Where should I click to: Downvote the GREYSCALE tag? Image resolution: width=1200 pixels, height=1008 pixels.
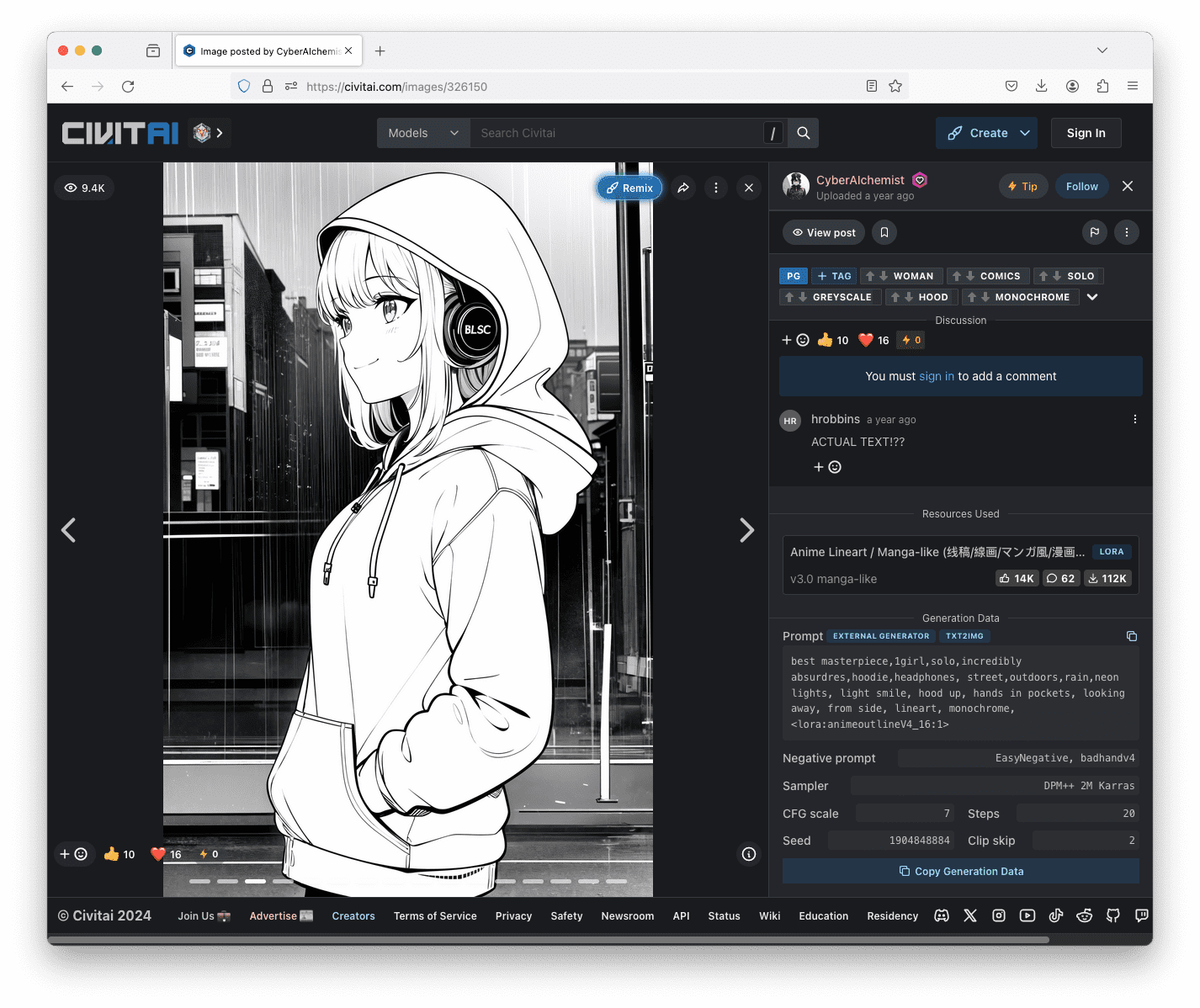click(803, 297)
